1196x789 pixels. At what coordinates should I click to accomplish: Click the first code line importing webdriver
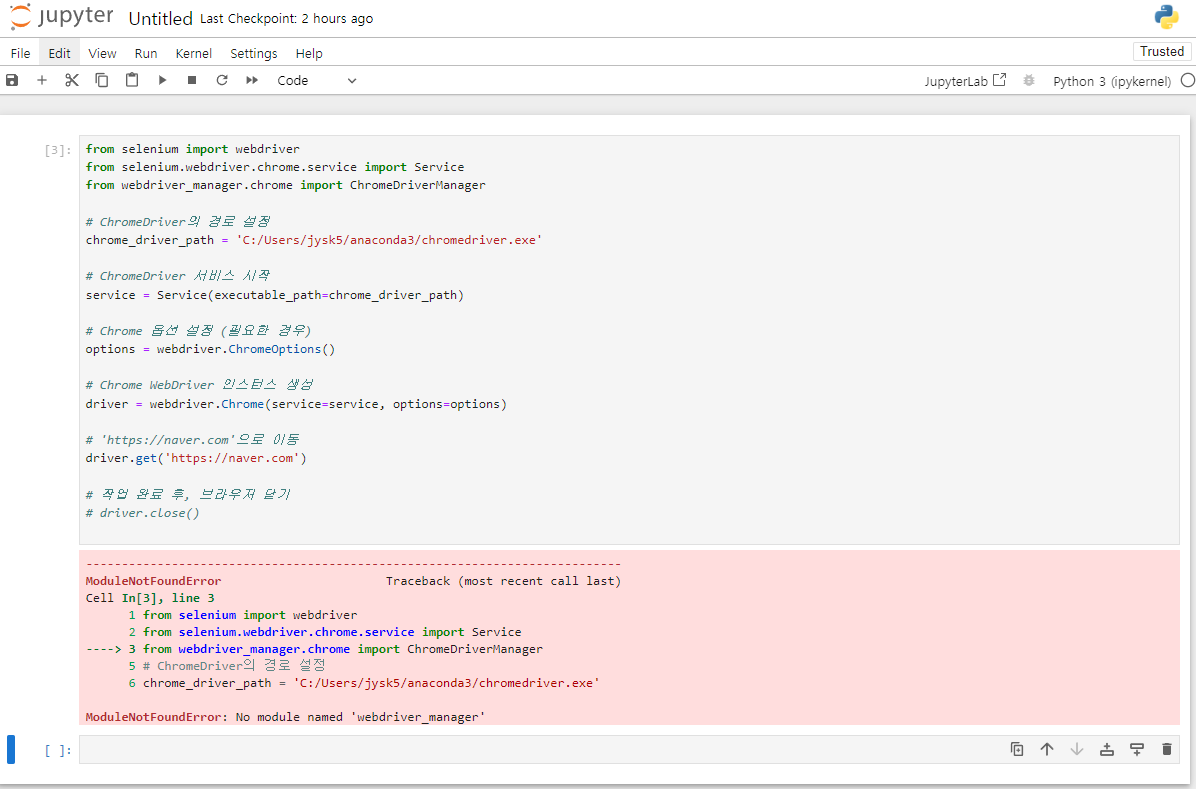pyautogui.click(x=192, y=149)
